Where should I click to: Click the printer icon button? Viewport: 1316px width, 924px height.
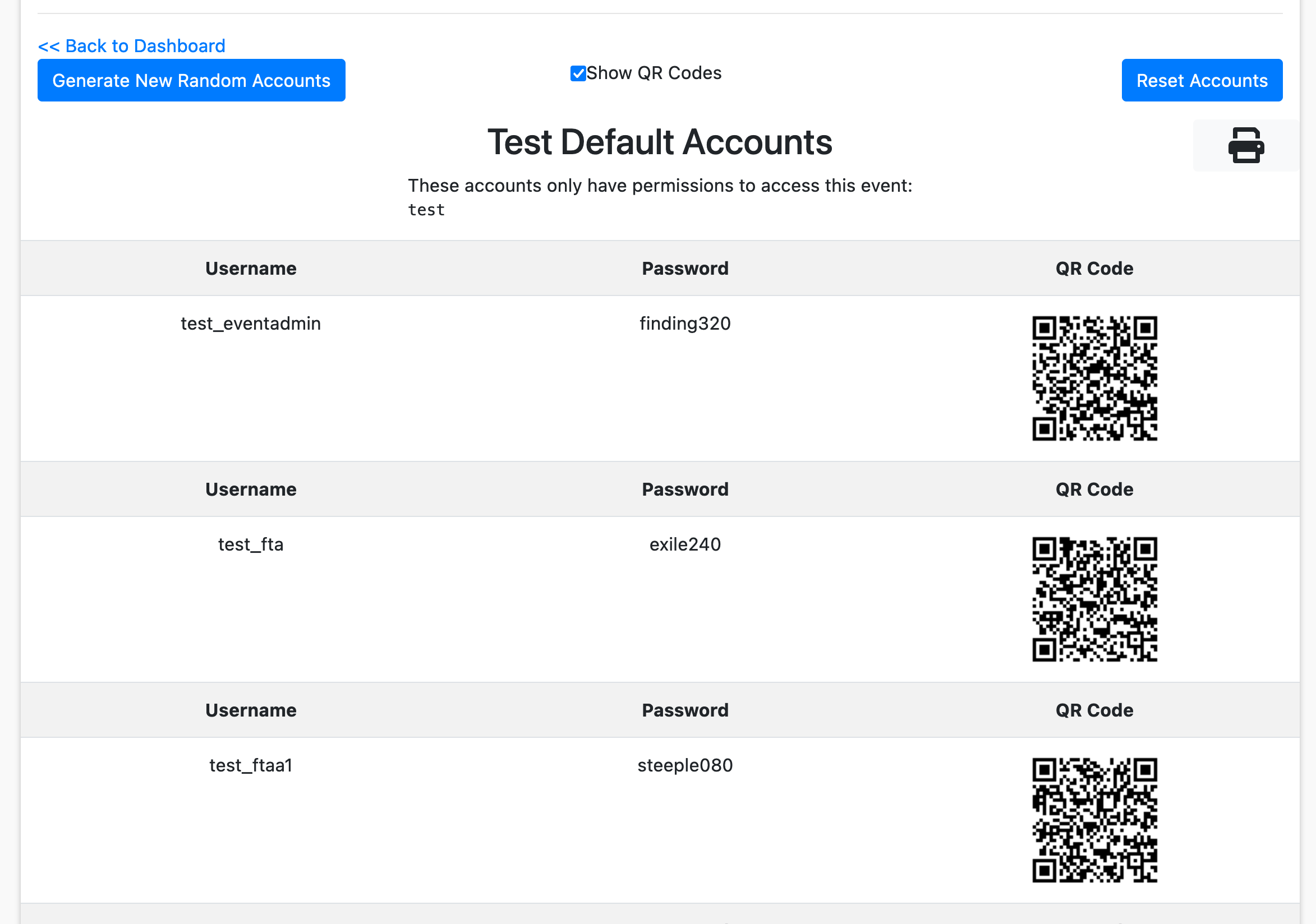pos(1245,145)
